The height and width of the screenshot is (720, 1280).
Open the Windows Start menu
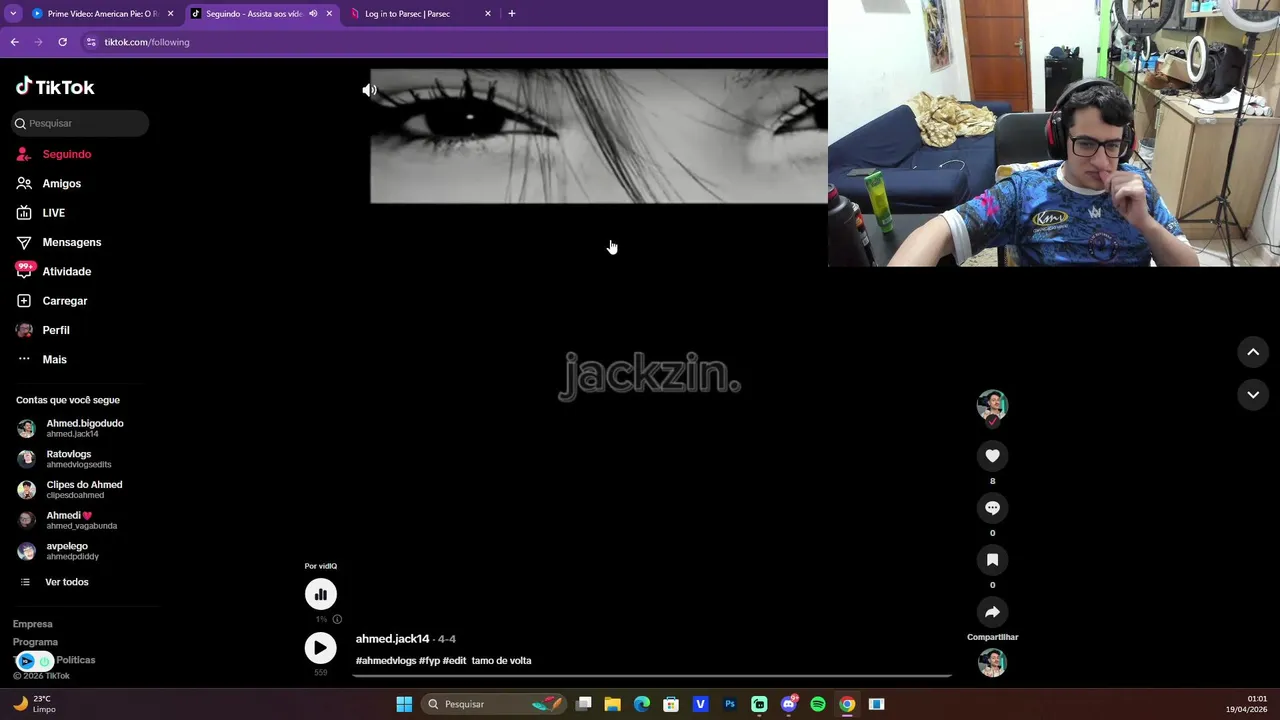coord(404,704)
